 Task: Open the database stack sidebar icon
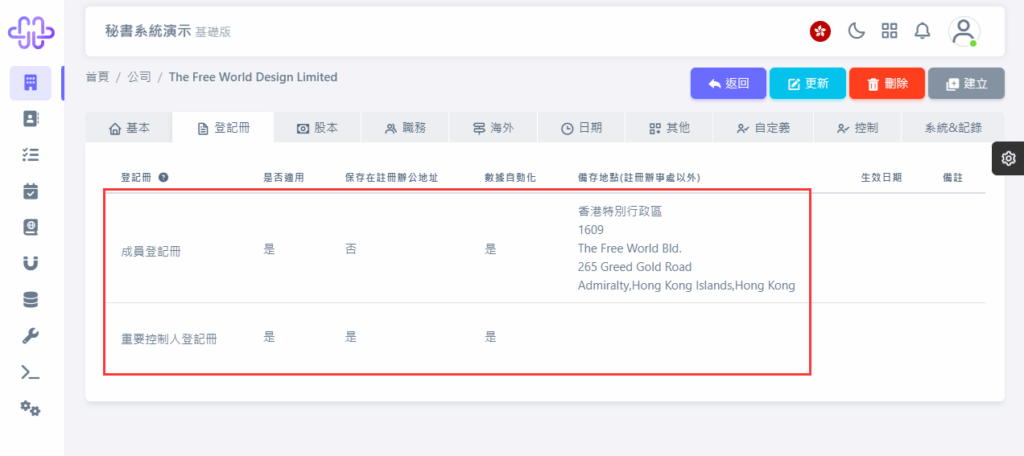click(x=31, y=300)
